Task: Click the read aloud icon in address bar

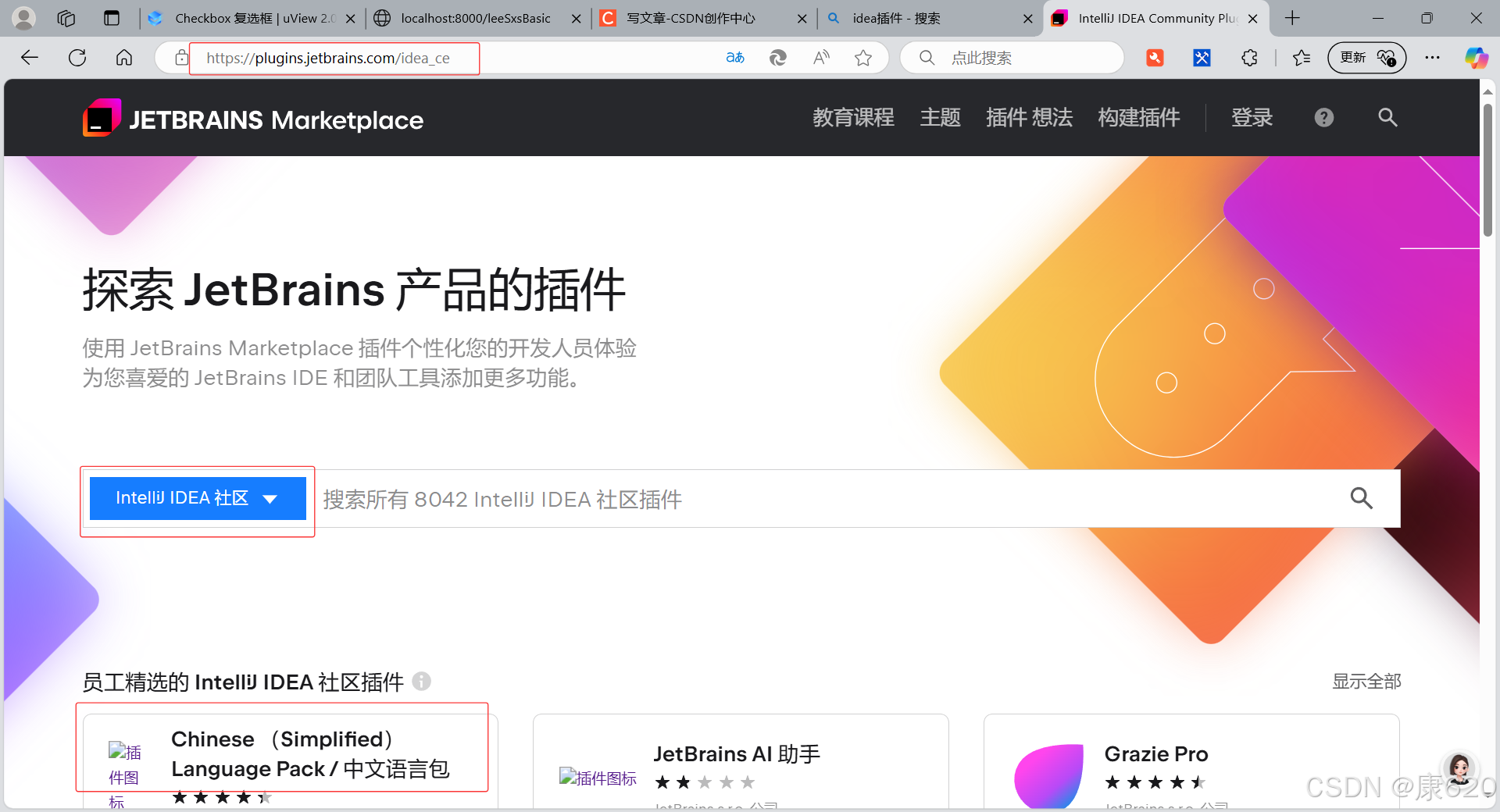Action: tap(821, 58)
